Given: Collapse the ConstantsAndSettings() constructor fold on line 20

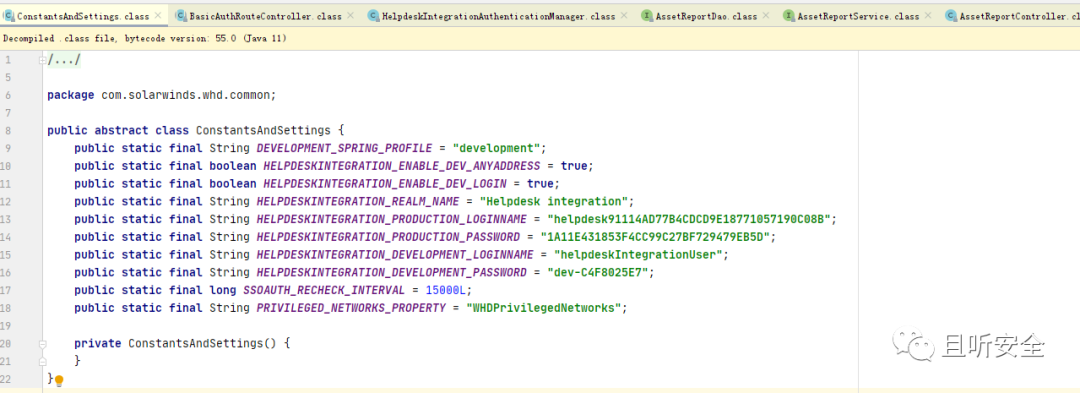Looking at the screenshot, I should (43, 343).
